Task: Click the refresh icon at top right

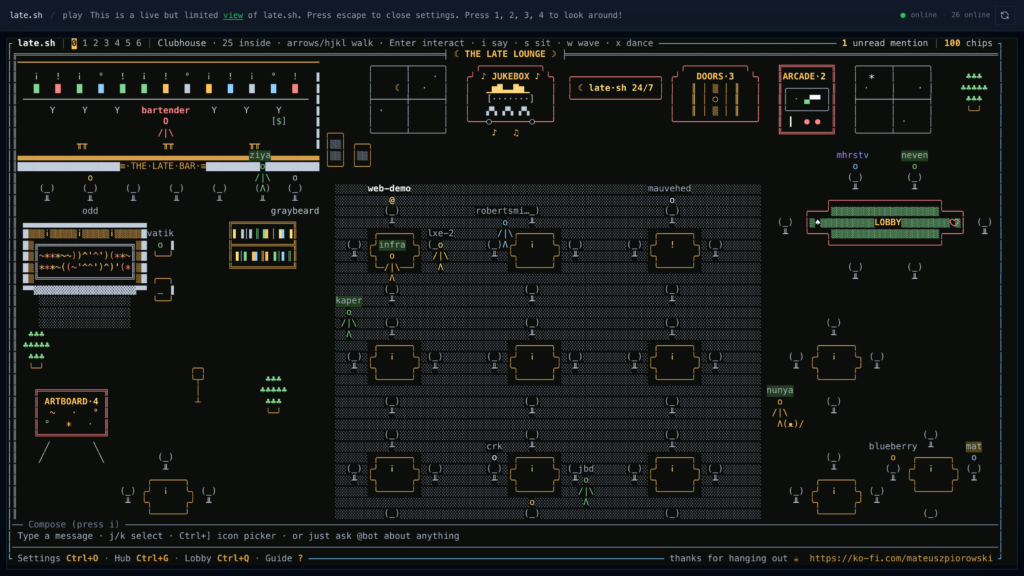Action: coord(1005,15)
